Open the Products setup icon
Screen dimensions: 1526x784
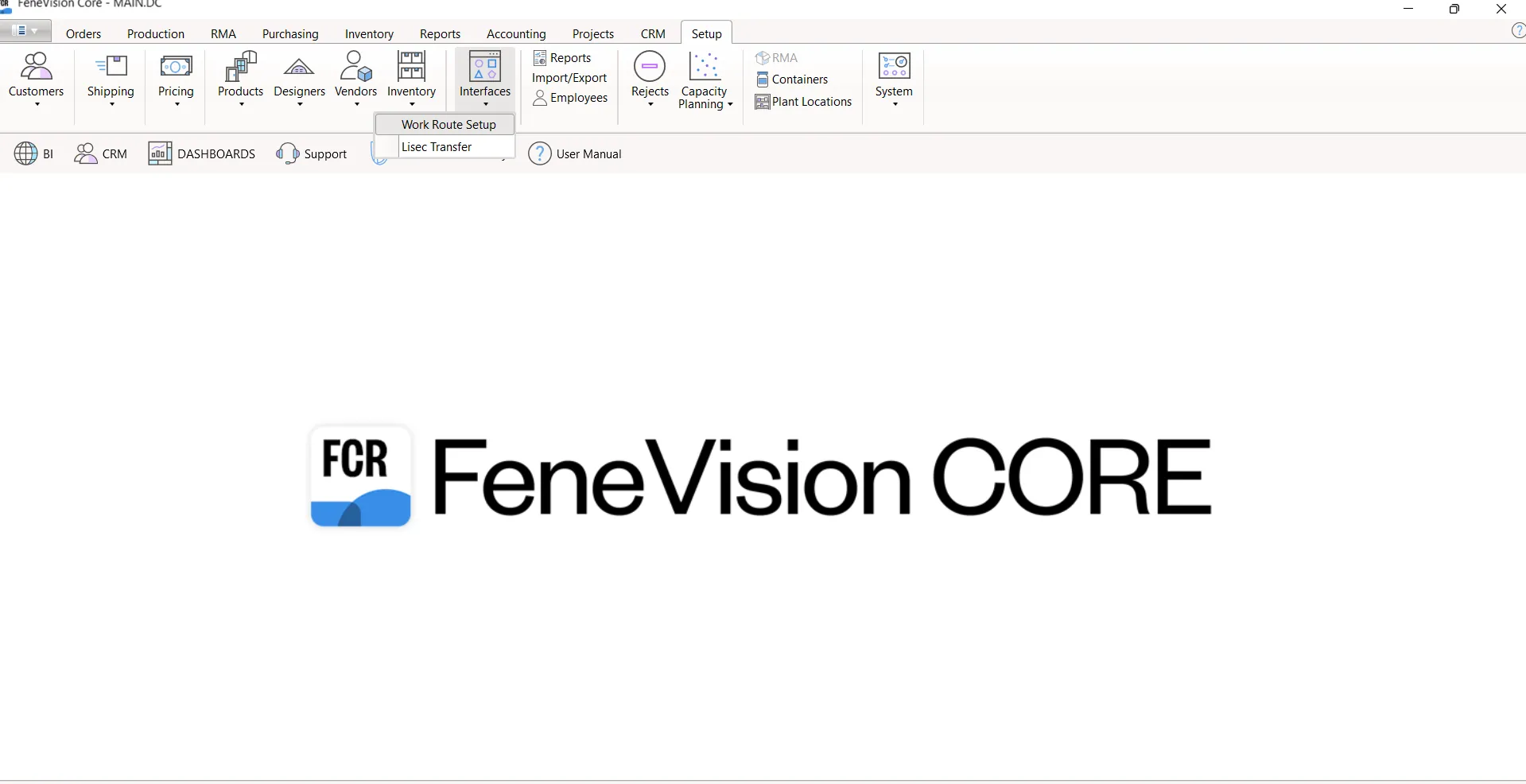tap(240, 67)
